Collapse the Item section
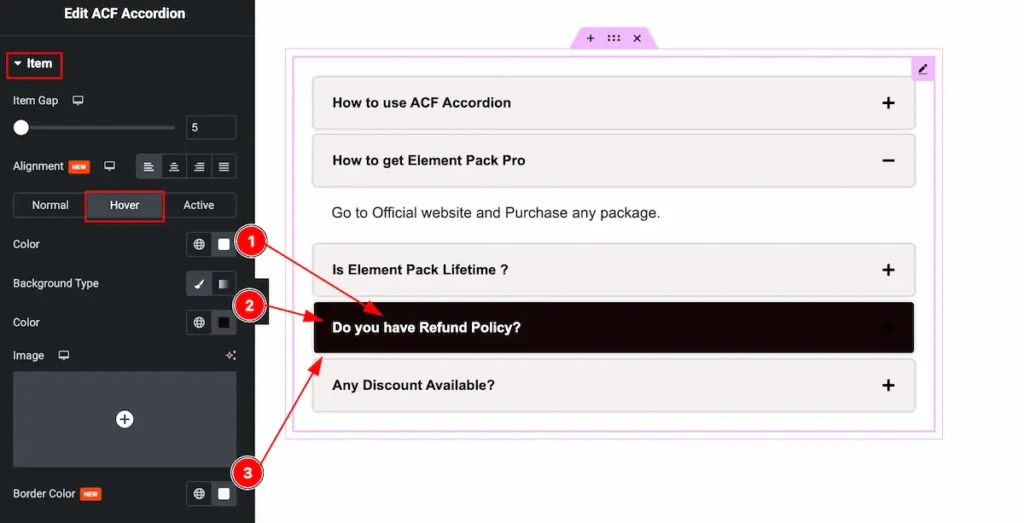 pos(34,64)
